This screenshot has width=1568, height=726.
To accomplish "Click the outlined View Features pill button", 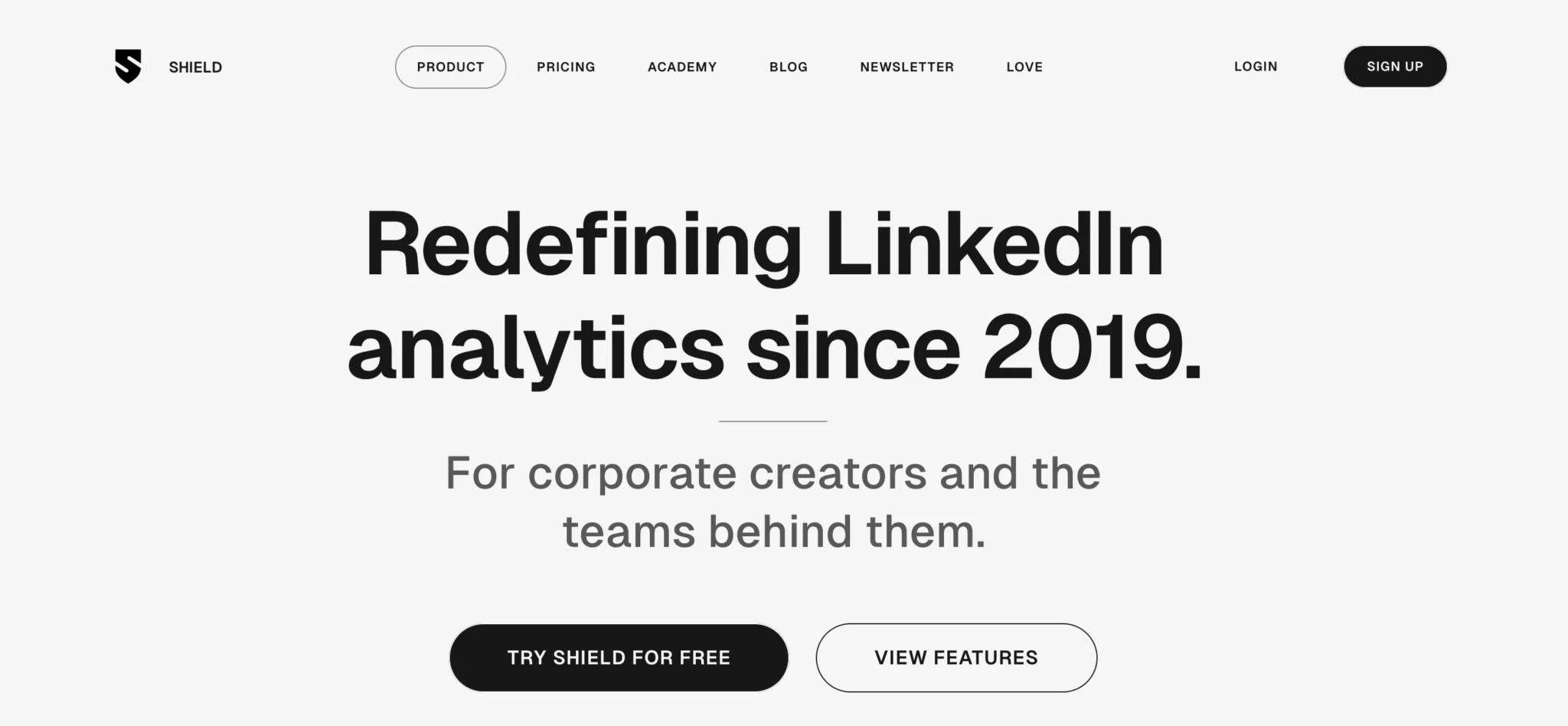I will click(955, 657).
